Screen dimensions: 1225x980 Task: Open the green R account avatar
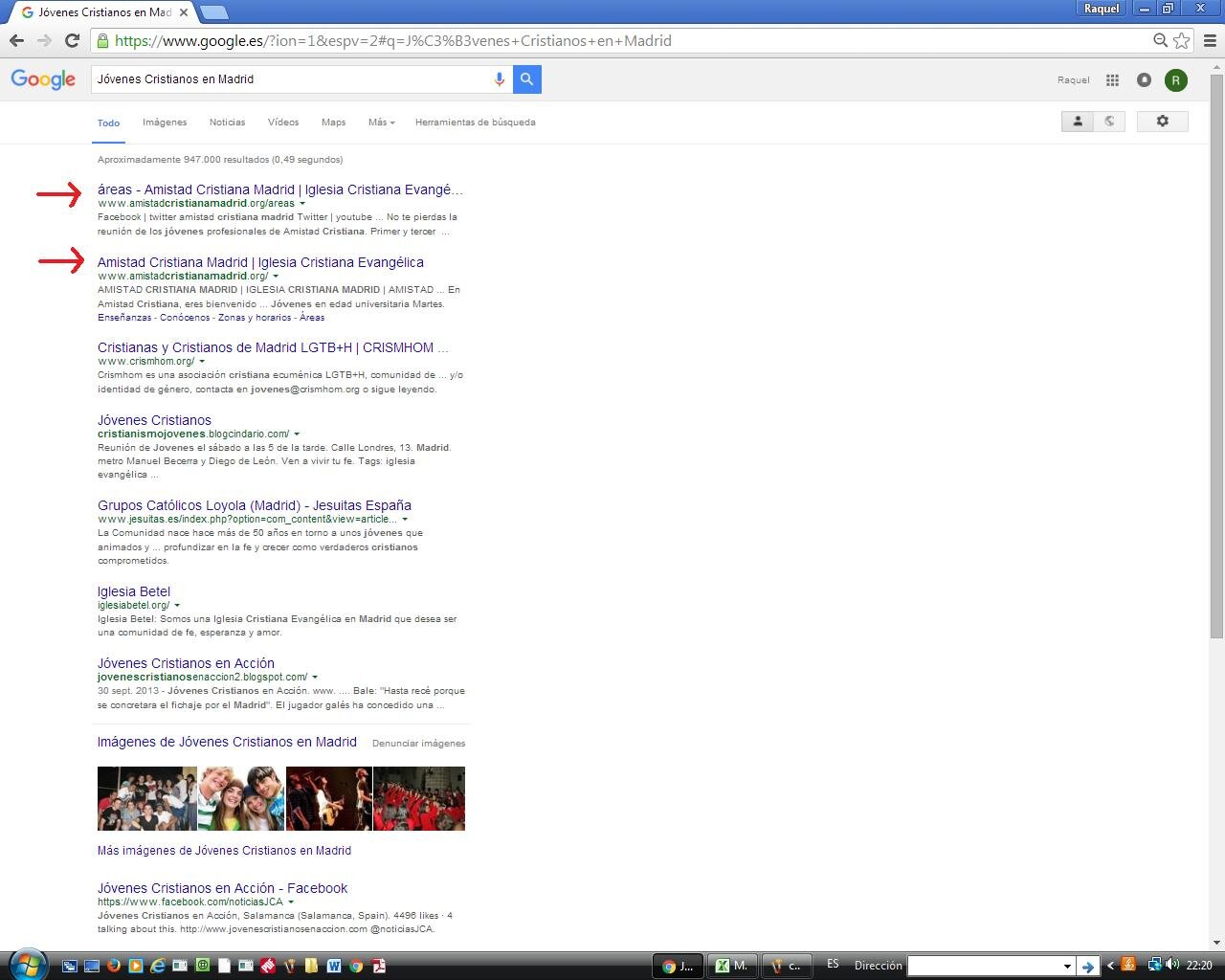(x=1176, y=80)
